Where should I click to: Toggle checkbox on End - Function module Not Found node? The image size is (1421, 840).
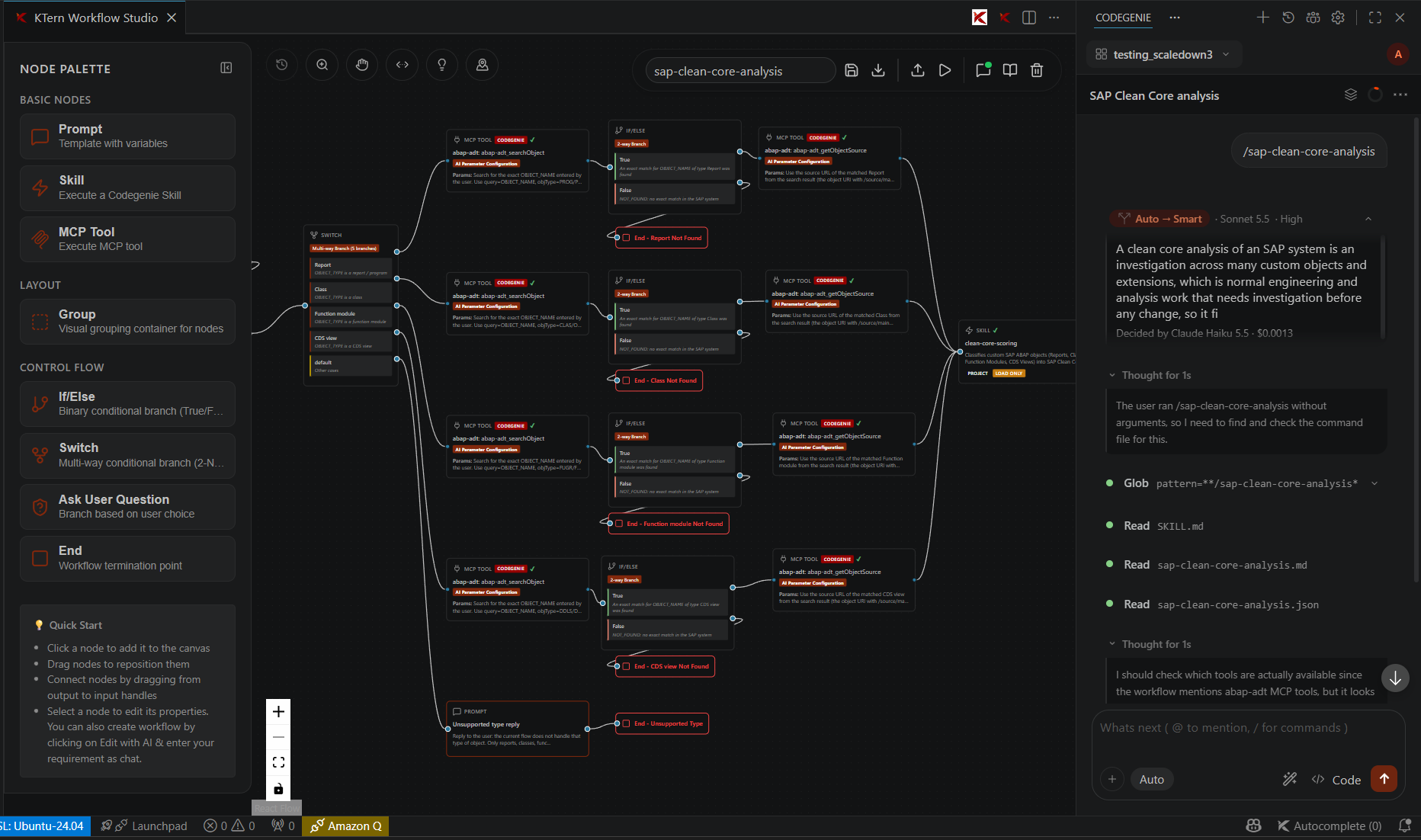[x=618, y=524]
